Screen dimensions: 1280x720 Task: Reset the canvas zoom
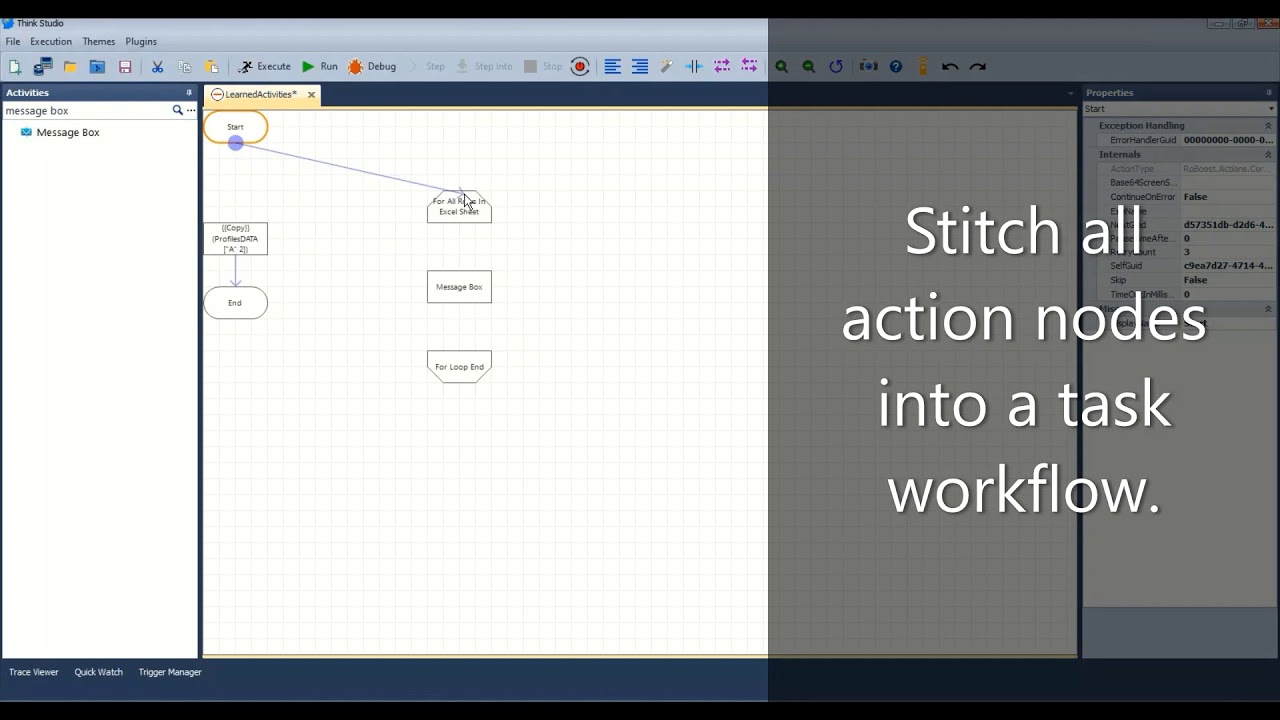[836, 67]
